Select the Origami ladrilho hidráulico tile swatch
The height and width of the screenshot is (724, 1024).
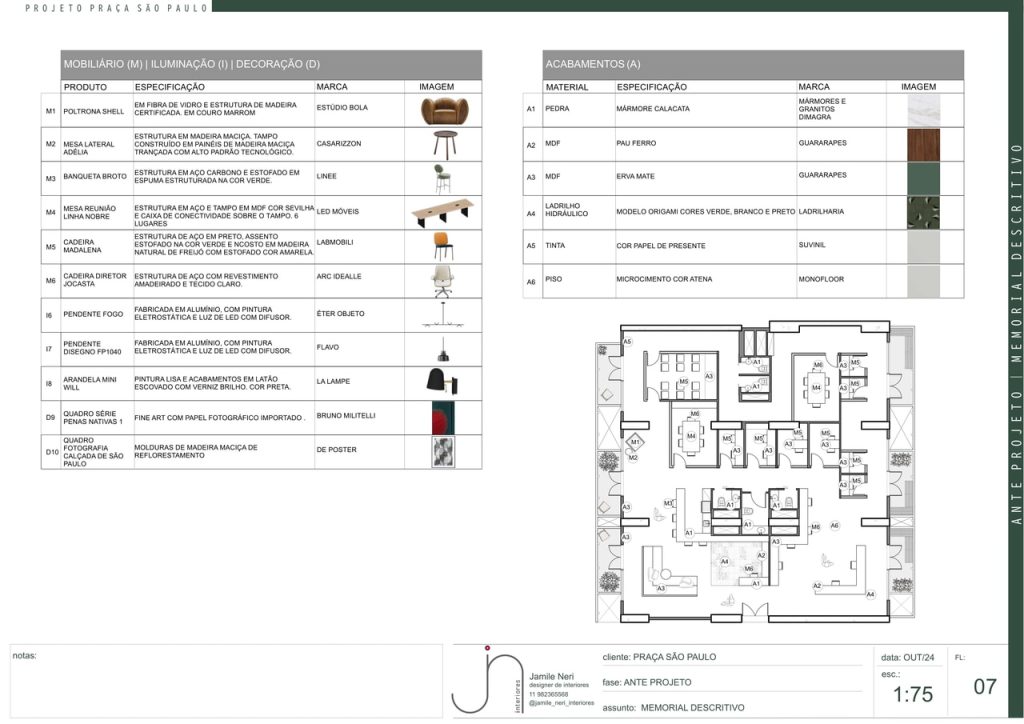pyautogui.click(x=923, y=213)
